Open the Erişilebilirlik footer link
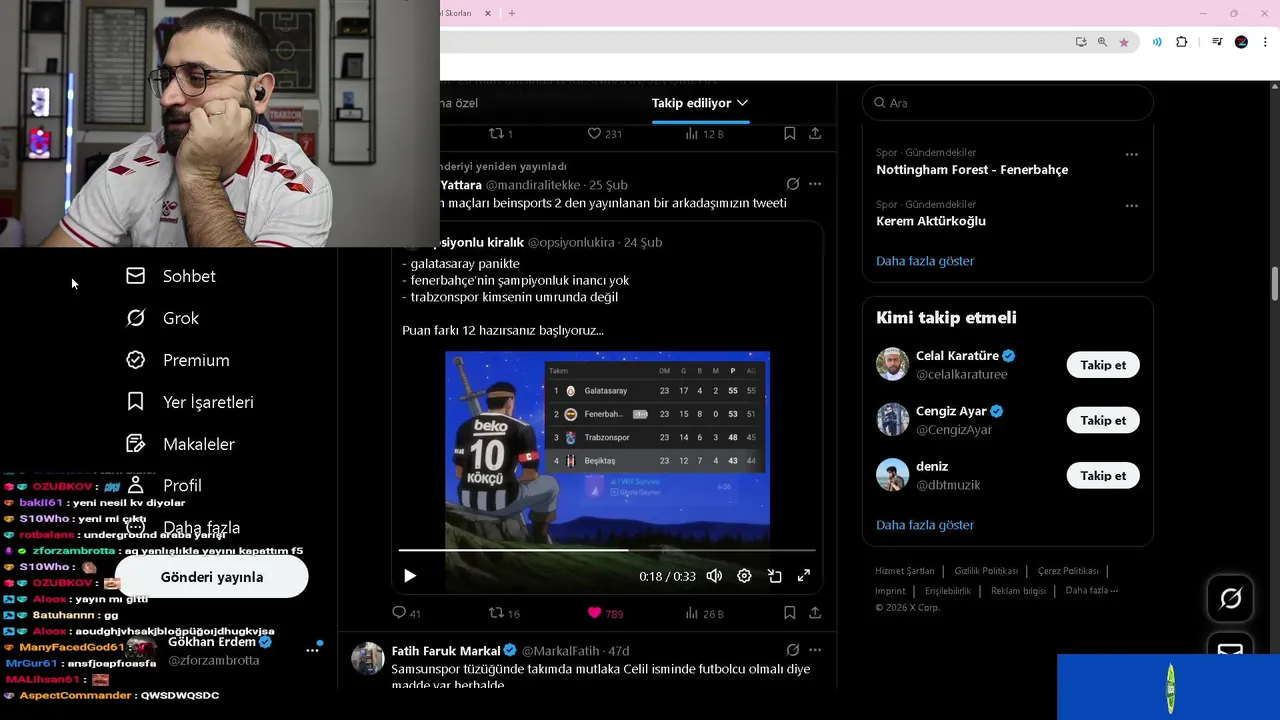This screenshot has width=1280, height=720. click(948, 591)
